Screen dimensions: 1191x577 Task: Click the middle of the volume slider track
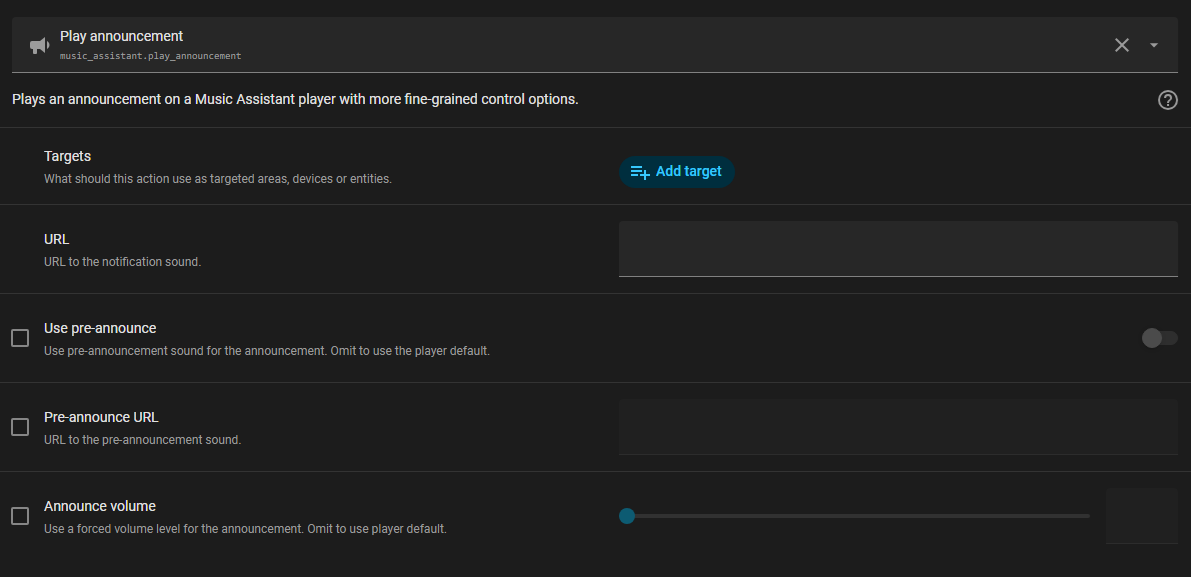pos(858,516)
